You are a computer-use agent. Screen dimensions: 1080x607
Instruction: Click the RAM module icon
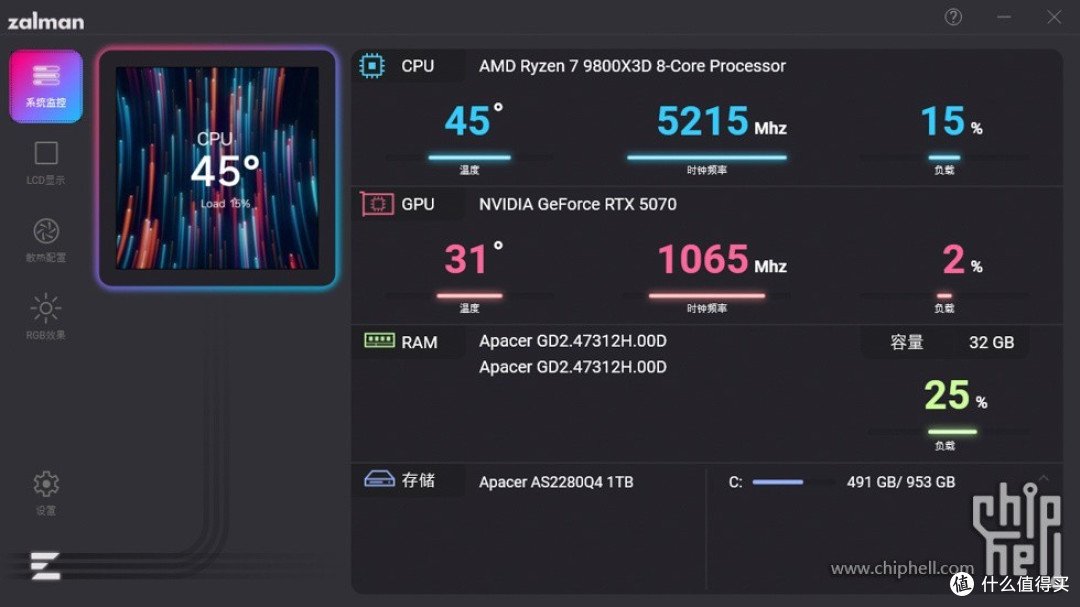380,340
